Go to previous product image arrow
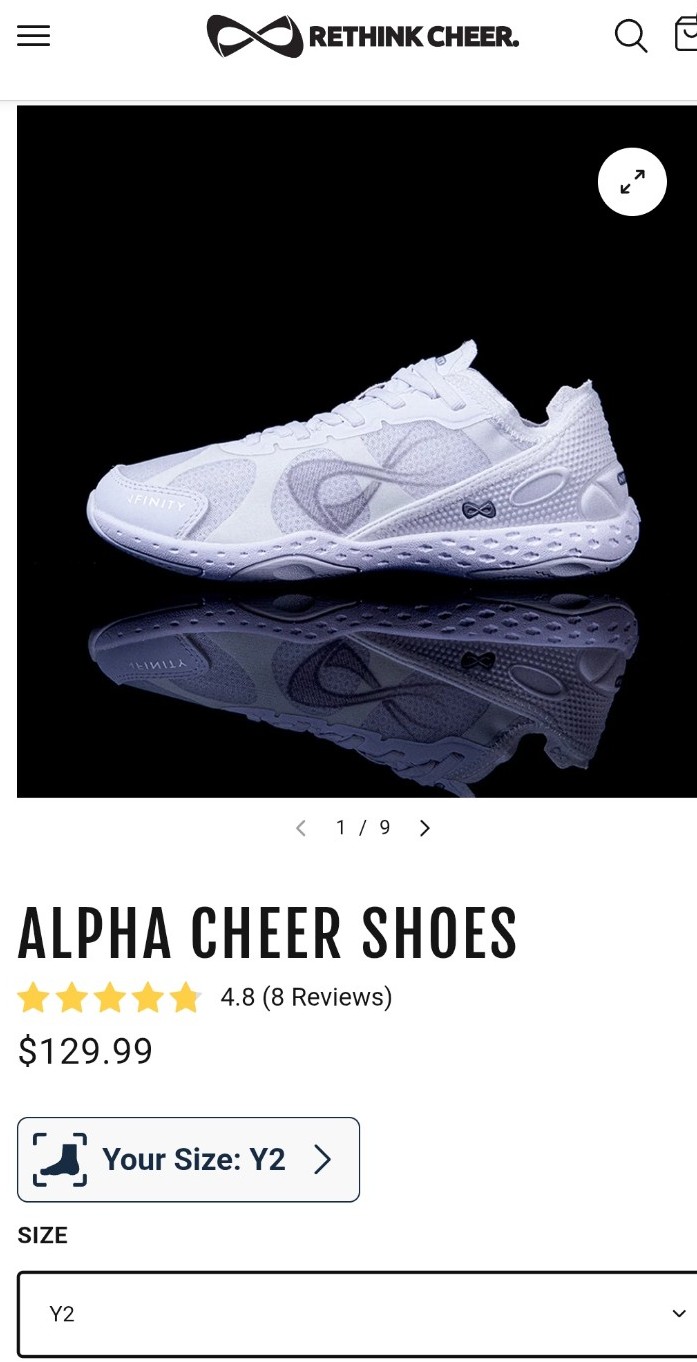The width and height of the screenshot is (697, 1362). (x=300, y=828)
